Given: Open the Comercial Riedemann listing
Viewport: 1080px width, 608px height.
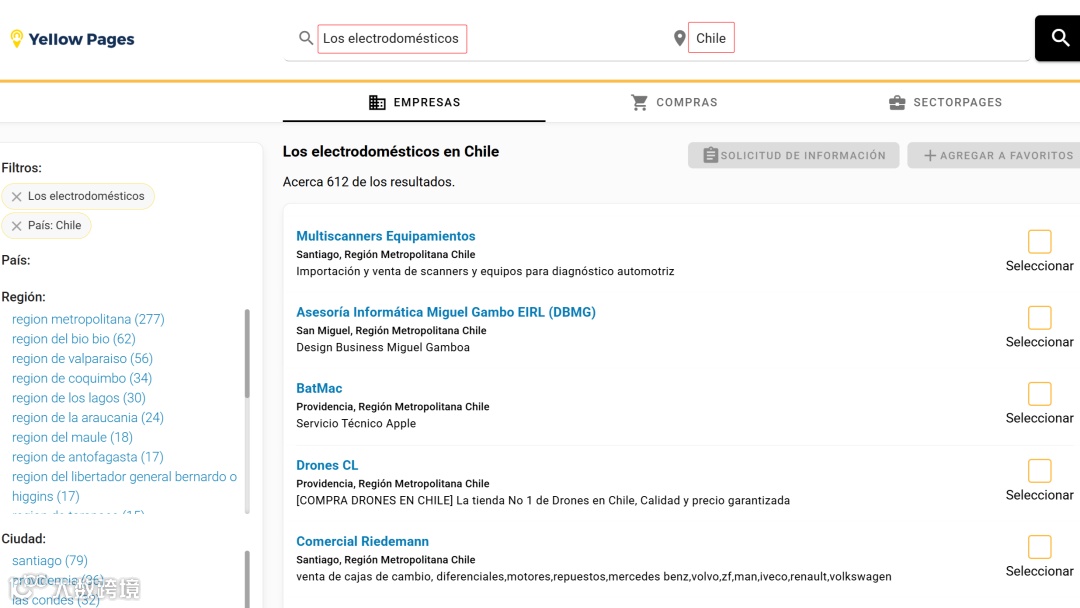Looking at the screenshot, I should [x=362, y=541].
